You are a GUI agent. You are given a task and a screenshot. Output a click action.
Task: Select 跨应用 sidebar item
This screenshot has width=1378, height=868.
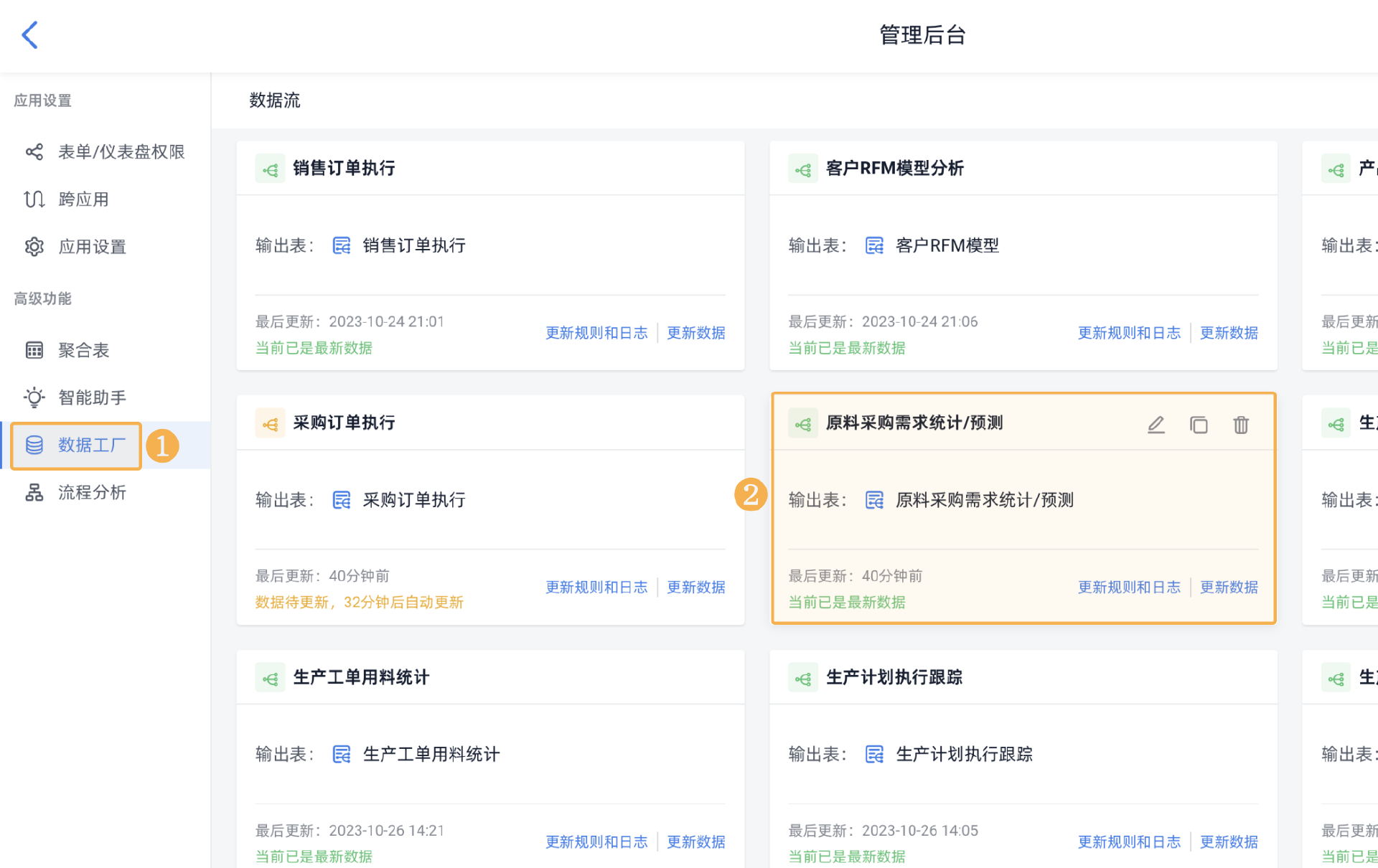click(83, 199)
